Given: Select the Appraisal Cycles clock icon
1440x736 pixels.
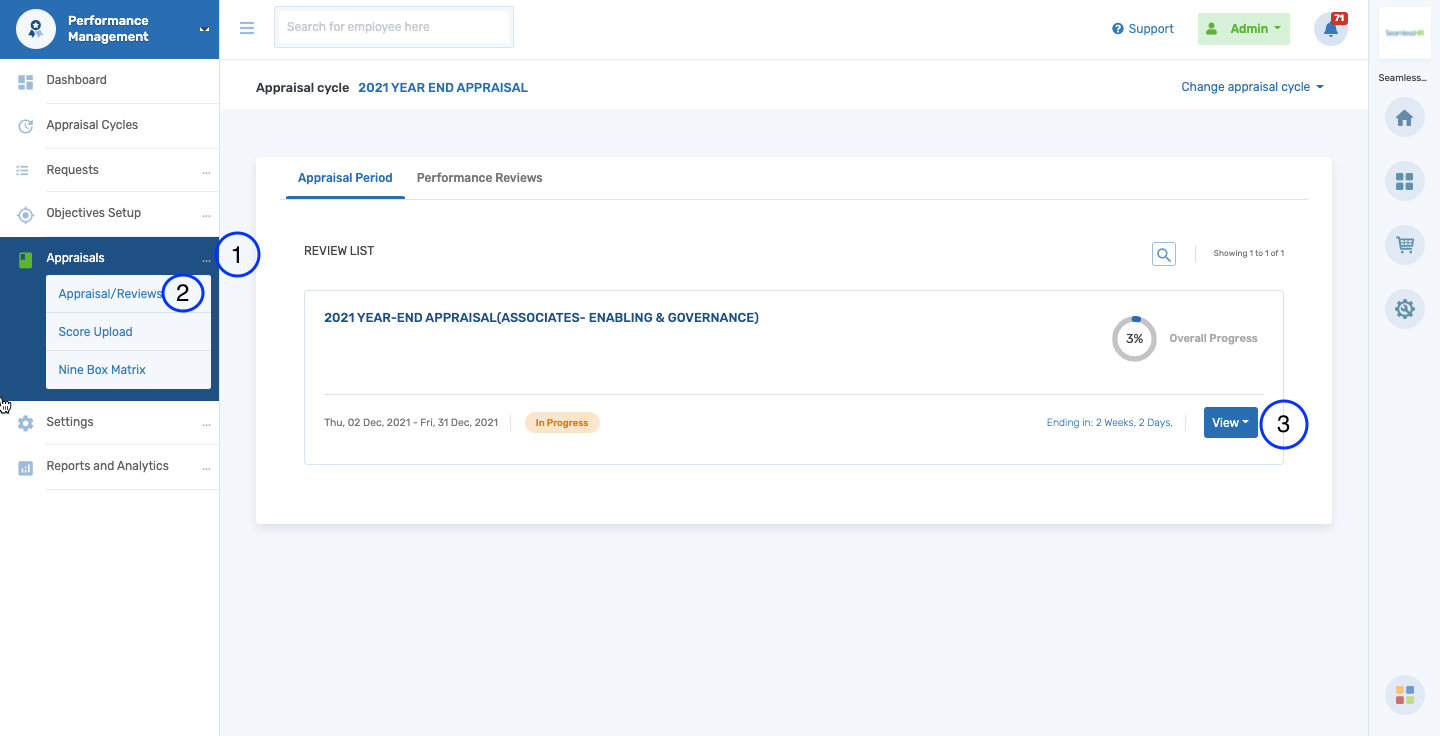Looking at the screenshot, I should (25, 124).
